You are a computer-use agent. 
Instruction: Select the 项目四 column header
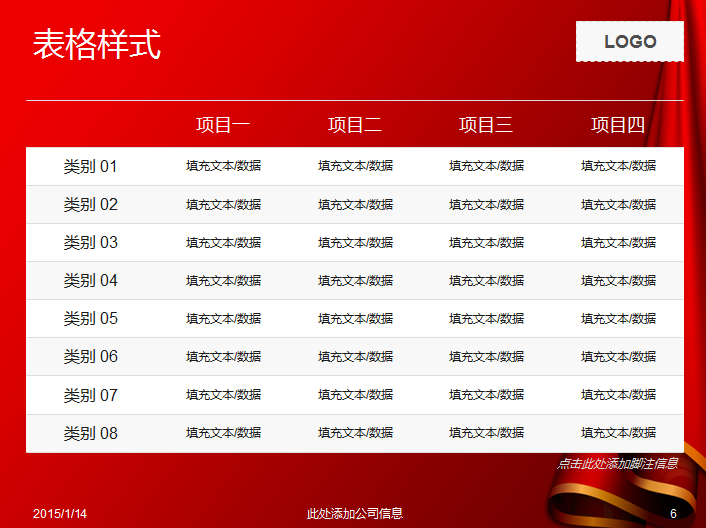coord(618,125)
